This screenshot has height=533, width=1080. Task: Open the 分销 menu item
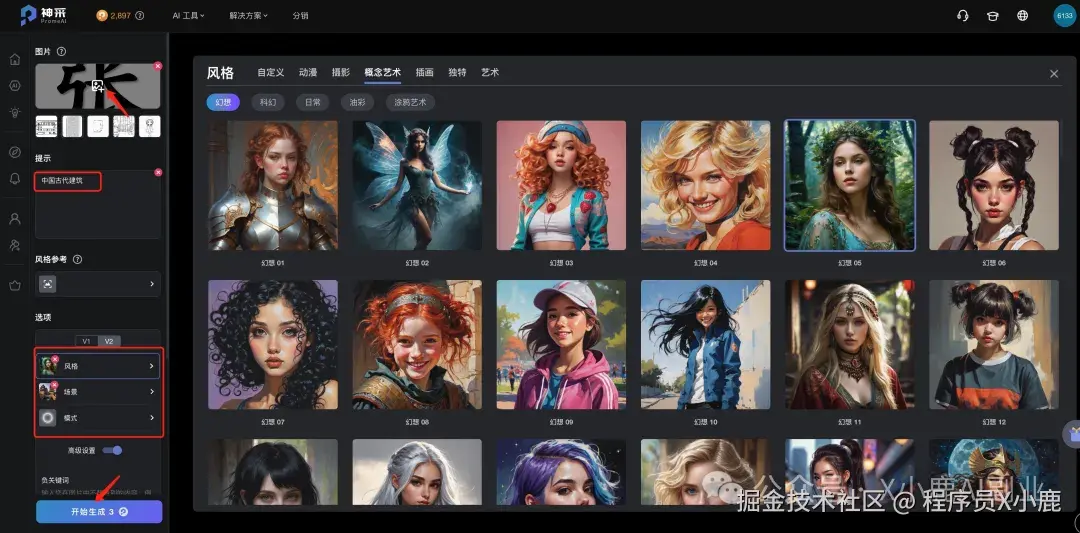point(300,15)
